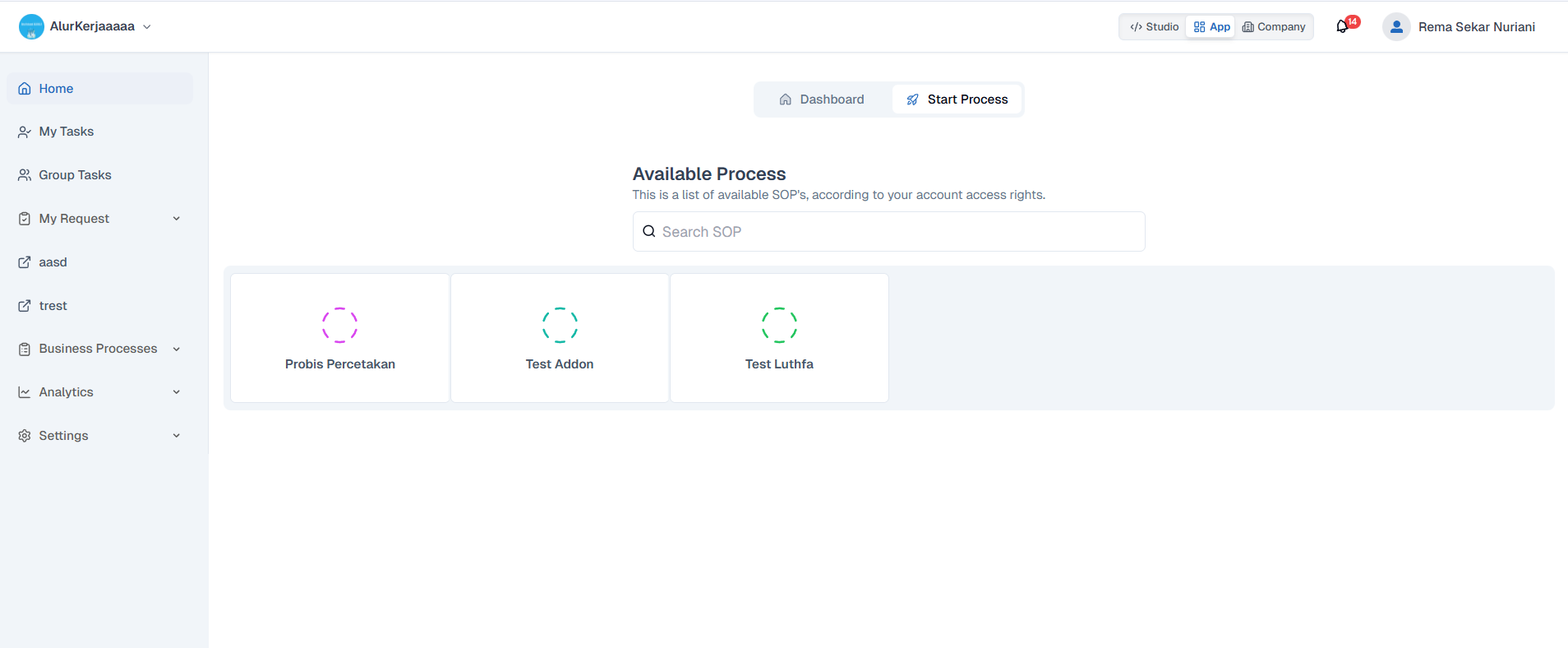The image size is (1568, 648).
Task: Click the pink dashed circle icon
Action: point(340,325)
